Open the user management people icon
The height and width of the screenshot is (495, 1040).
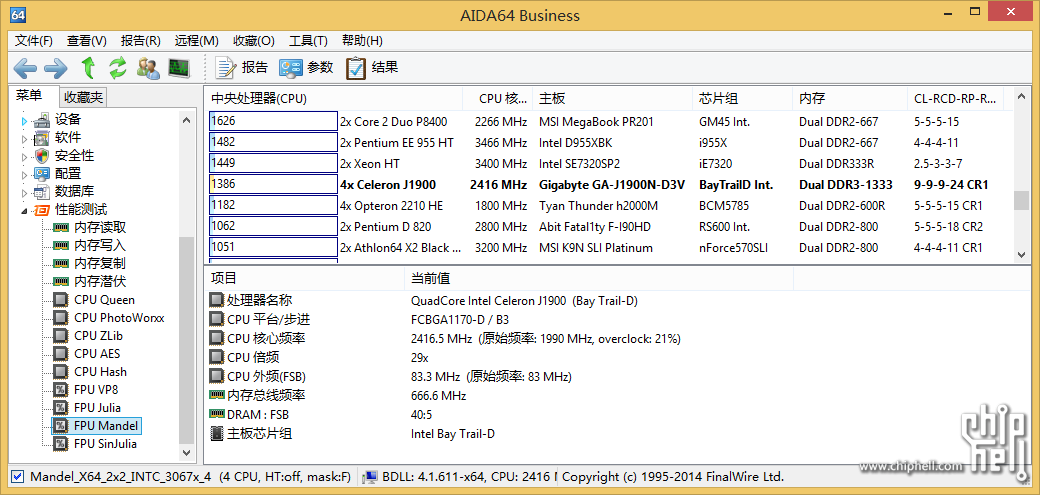[147, 67]
